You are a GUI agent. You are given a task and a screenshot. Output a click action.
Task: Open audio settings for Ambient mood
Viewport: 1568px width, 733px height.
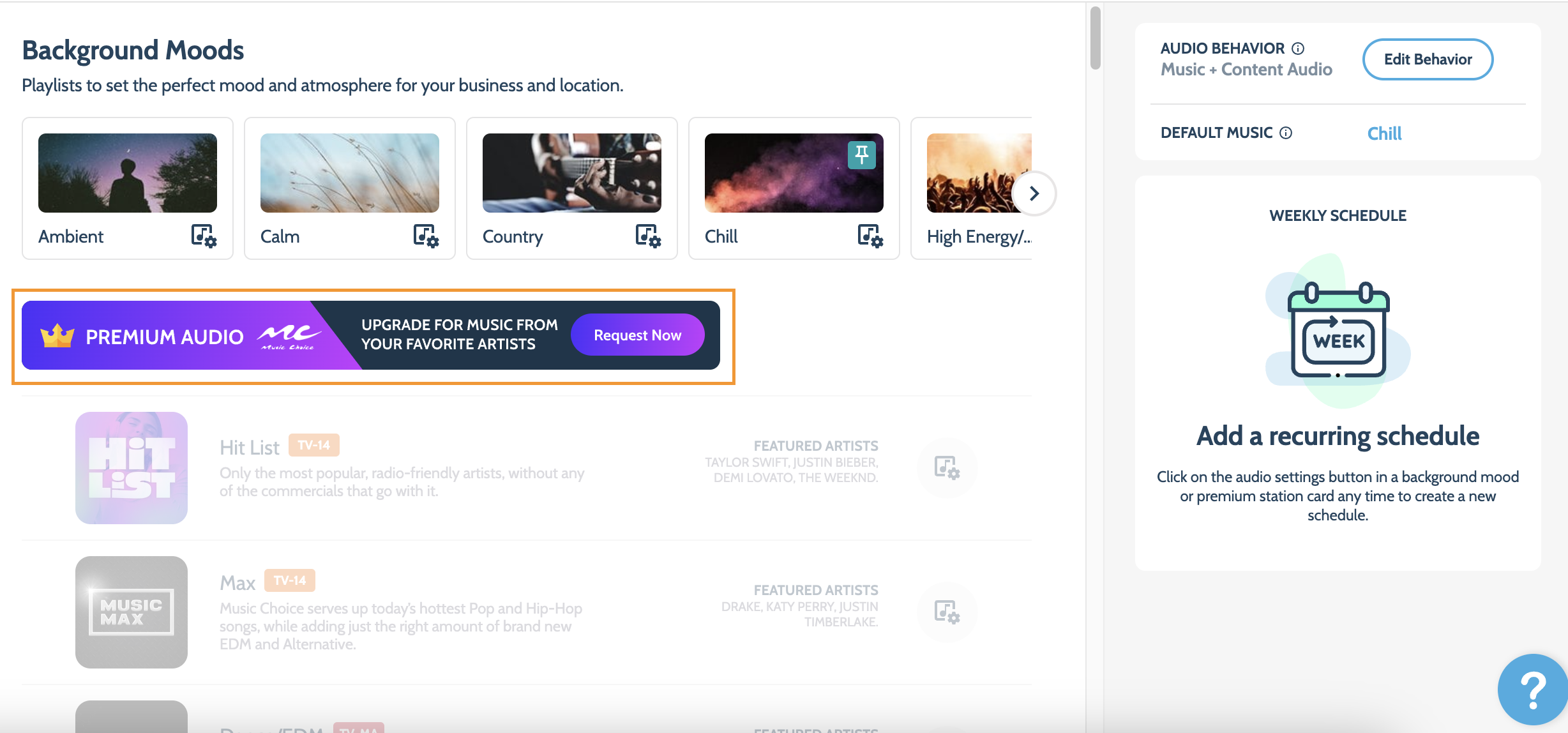[204, 236]
